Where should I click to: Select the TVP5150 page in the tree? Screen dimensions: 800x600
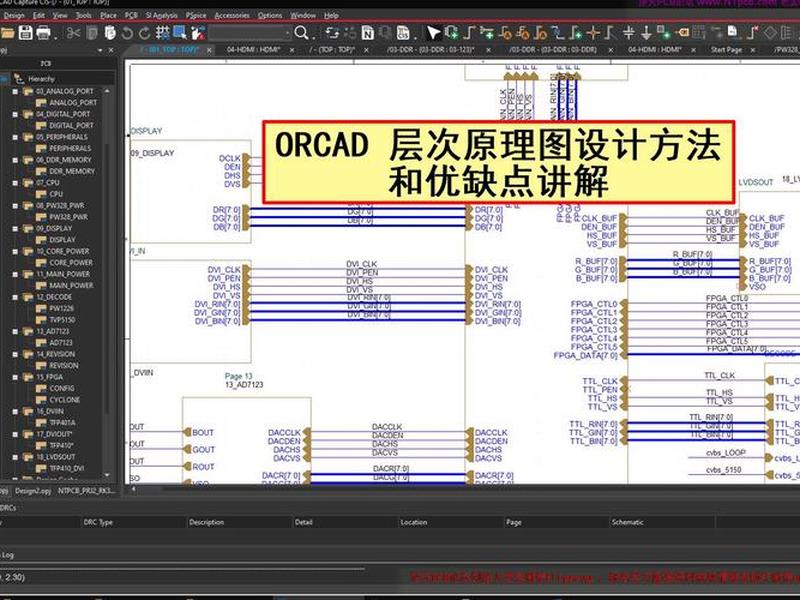[62, 320]
